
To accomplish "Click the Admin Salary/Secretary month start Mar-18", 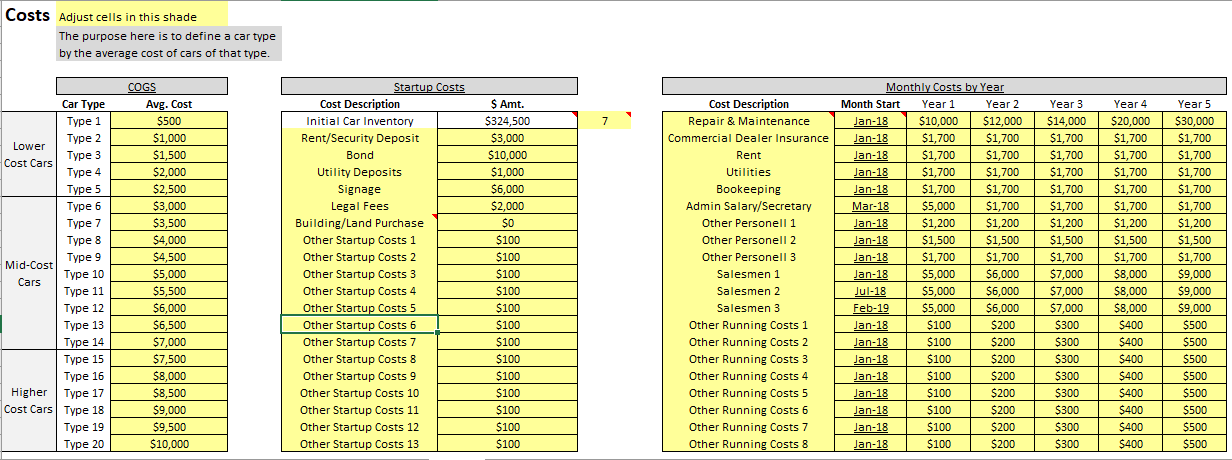I will [x=871, y=206].
